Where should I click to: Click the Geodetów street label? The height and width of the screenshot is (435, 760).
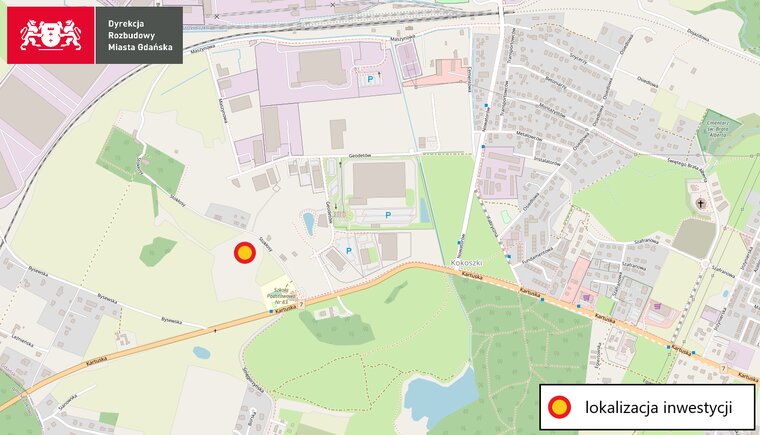pyautogui.click(x=360, y=155)
